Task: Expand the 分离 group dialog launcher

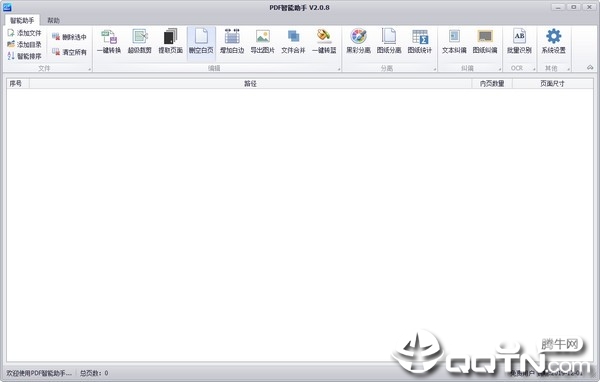Action: [435, 69]
